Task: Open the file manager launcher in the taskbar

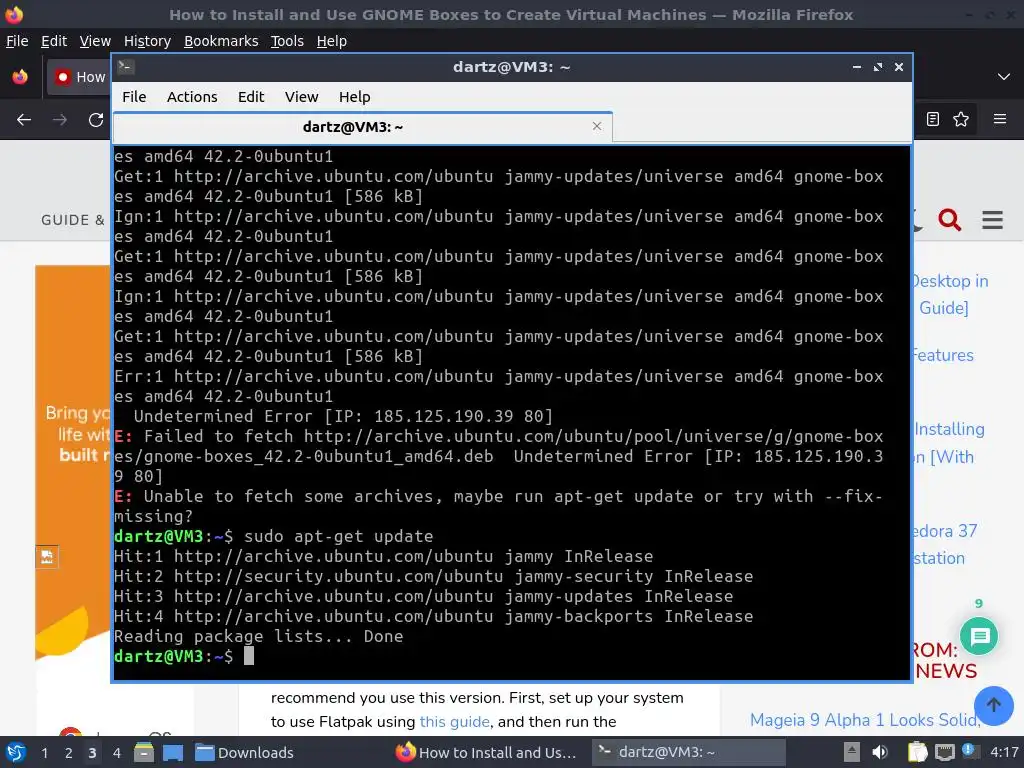Action: [x=144, y=752]
